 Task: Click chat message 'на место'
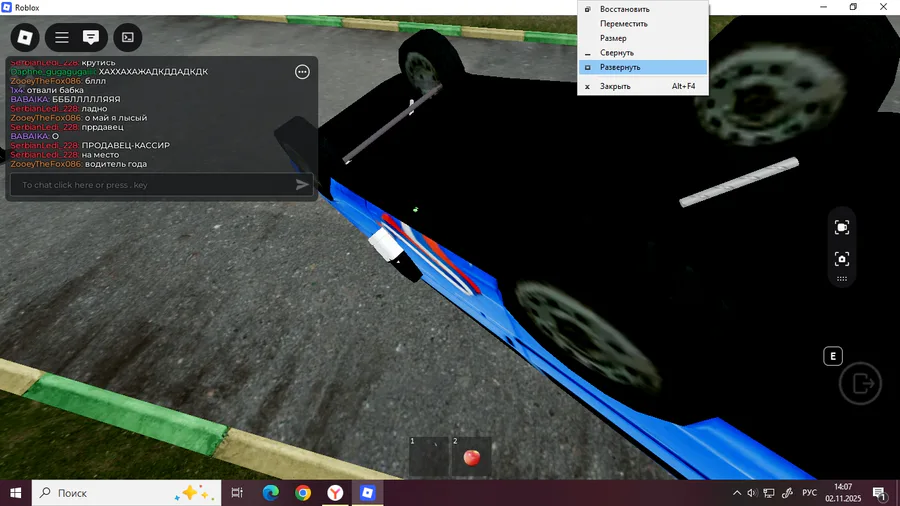pos(100,155)
